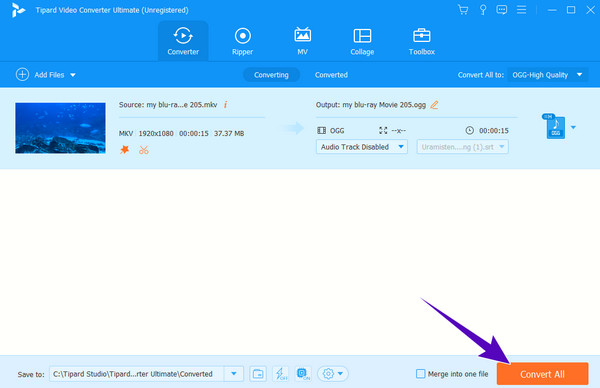The width and height of the screenshot is (600, 388).
Task: Open the feedback chat icon
Action: (x=502, y=10)
